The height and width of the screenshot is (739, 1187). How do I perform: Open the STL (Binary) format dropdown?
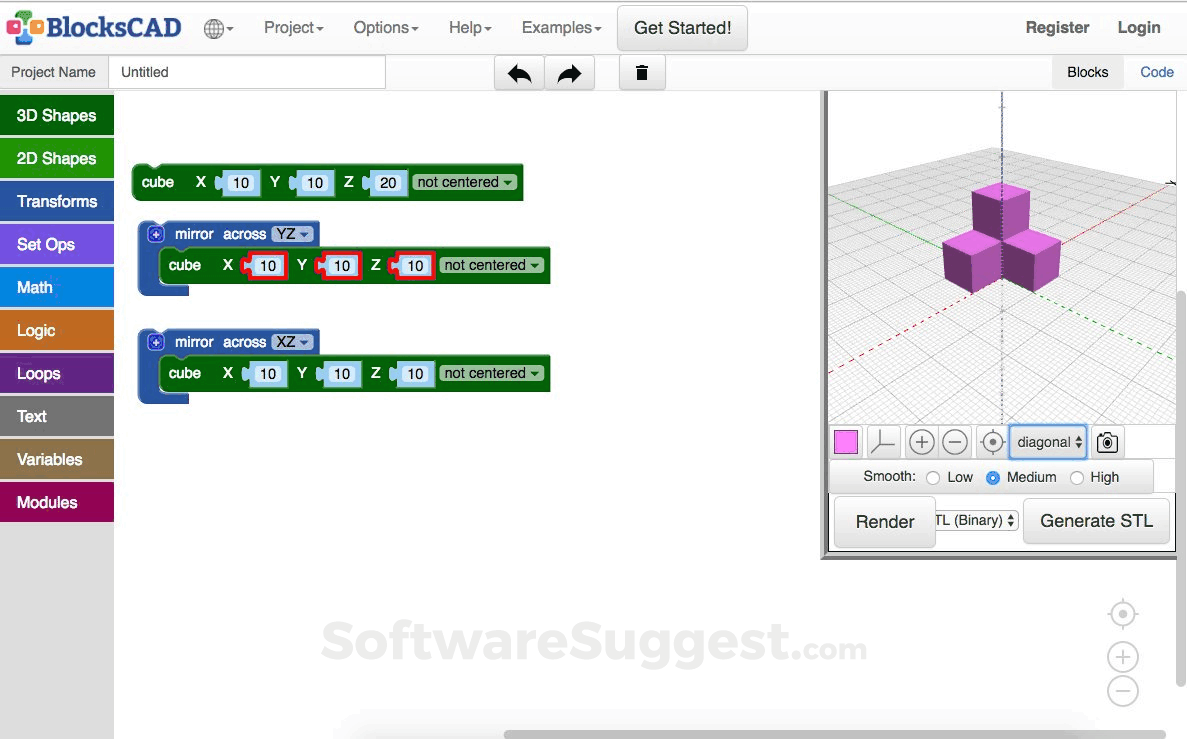pos(975,520)
